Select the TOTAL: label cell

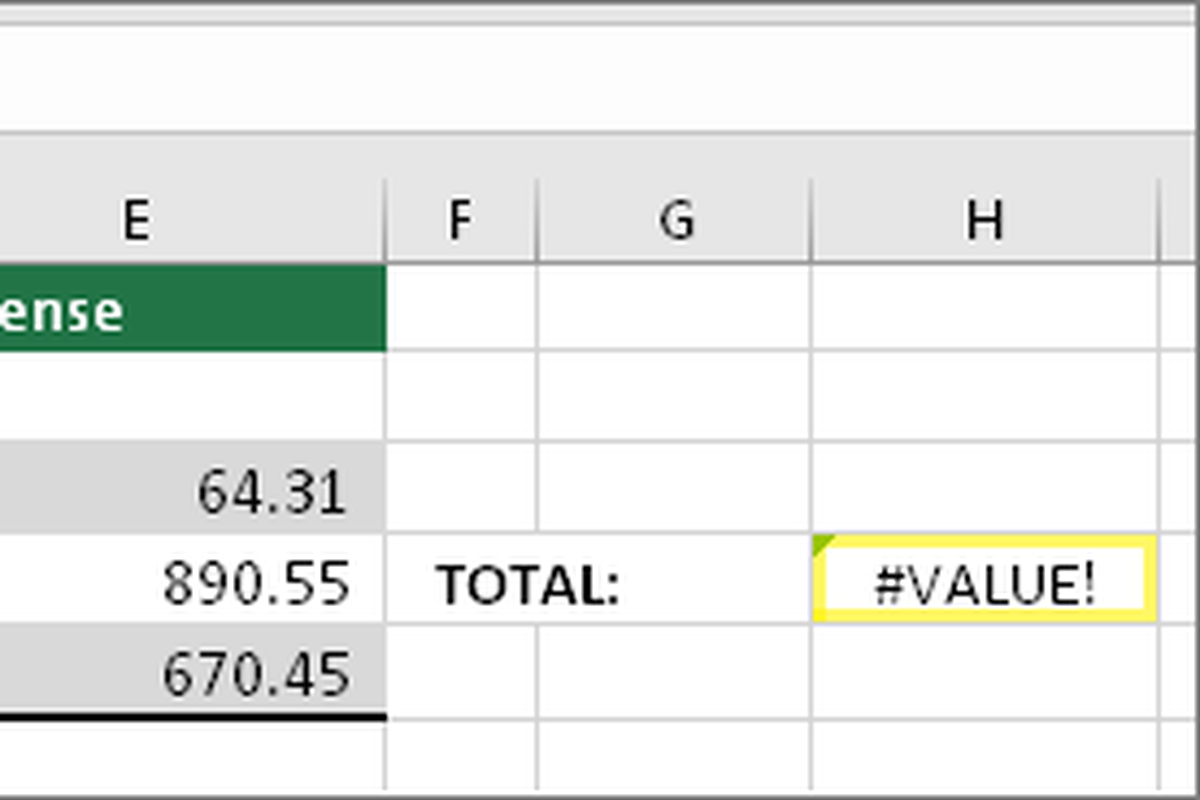(x=529, y=585)
